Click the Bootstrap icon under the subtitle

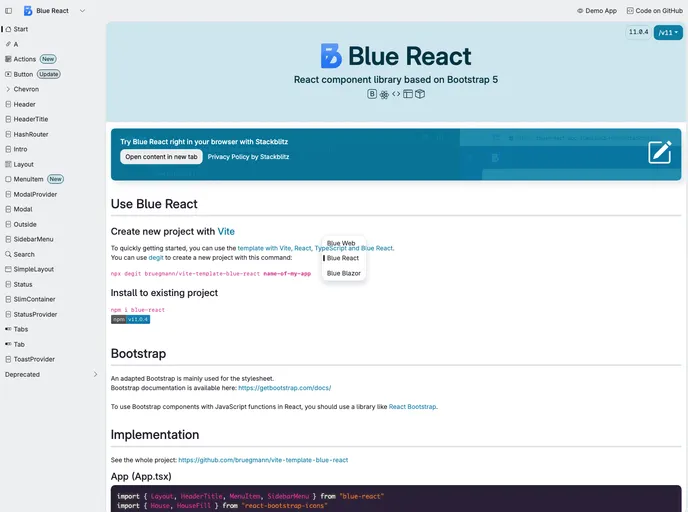click(372, 94)
